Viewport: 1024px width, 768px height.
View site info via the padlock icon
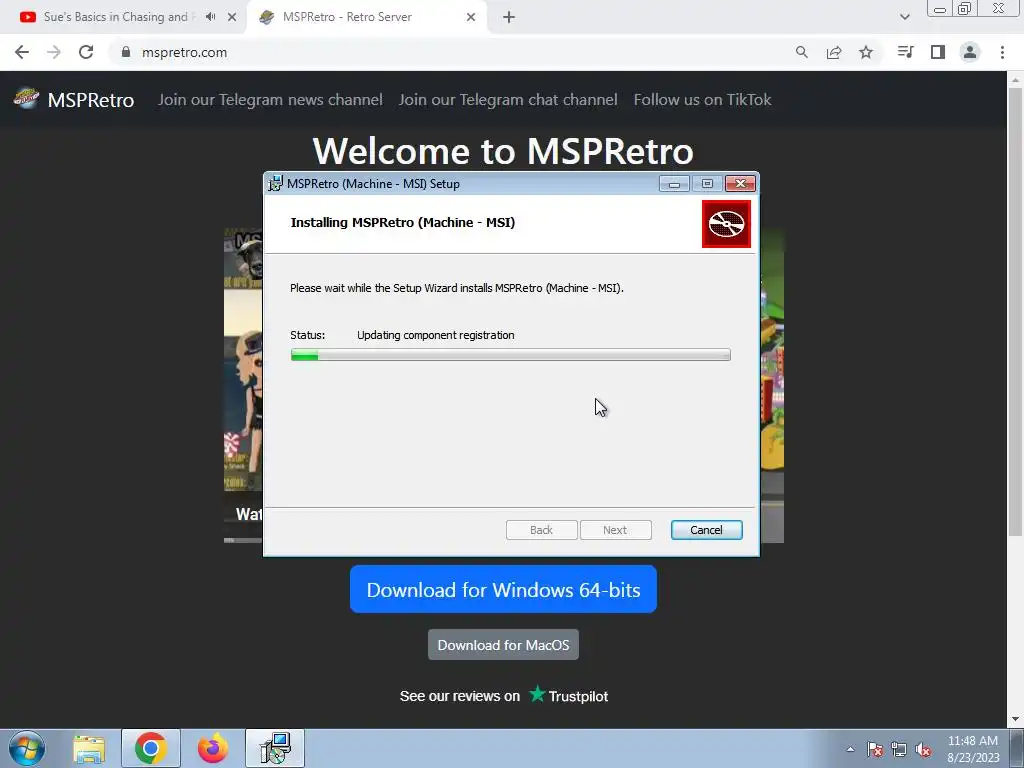pyautogui.click(x=126, y=52)
